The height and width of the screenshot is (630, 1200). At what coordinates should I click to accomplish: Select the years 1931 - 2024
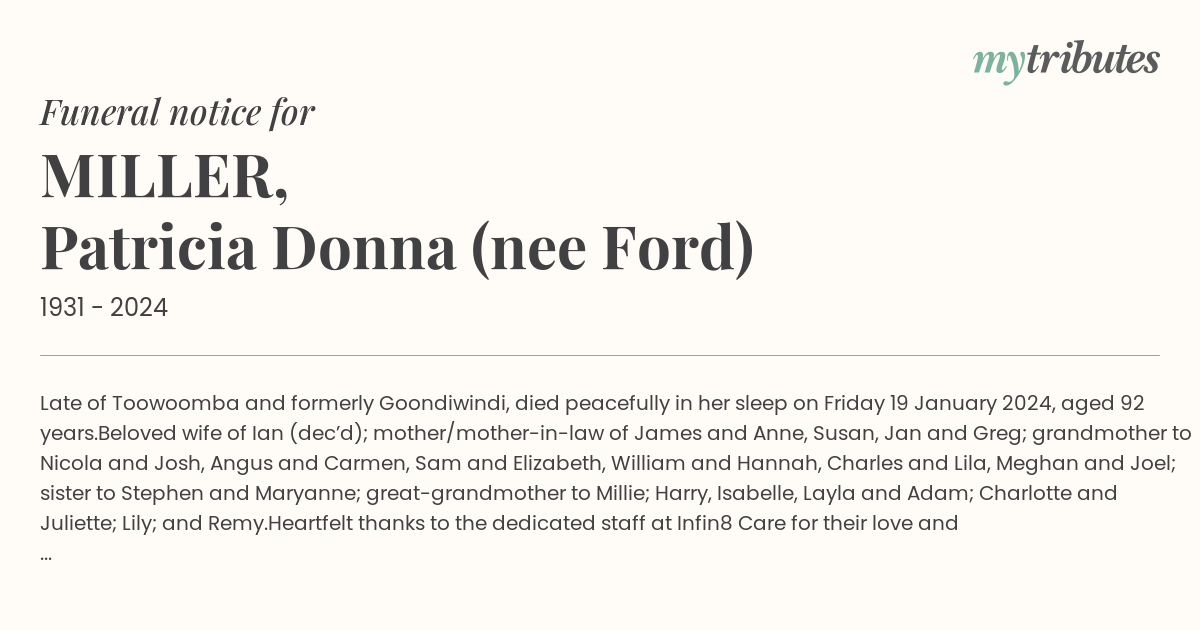104,308
